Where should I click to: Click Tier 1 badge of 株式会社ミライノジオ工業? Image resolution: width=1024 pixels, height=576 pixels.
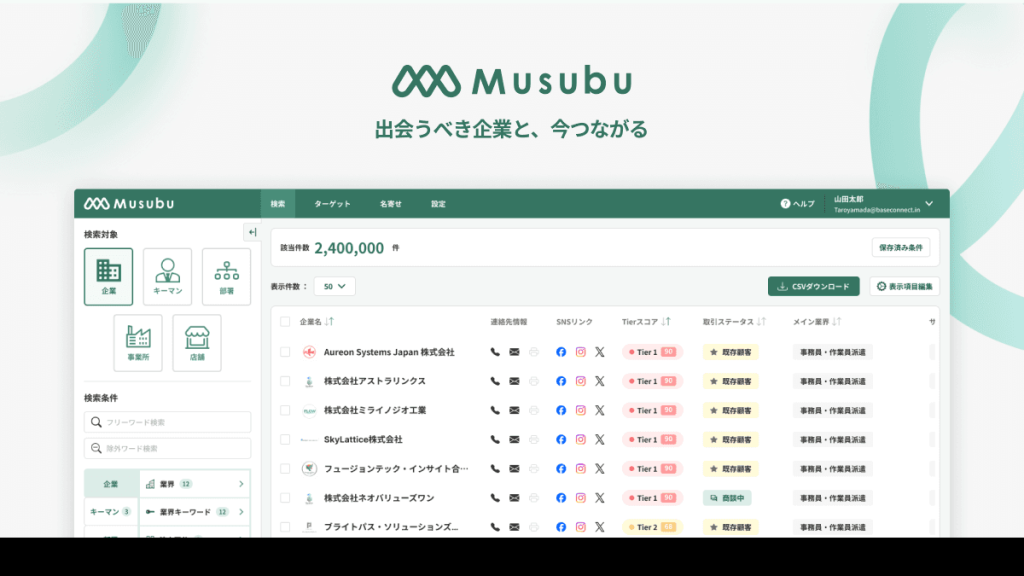(x=652, y=410)
